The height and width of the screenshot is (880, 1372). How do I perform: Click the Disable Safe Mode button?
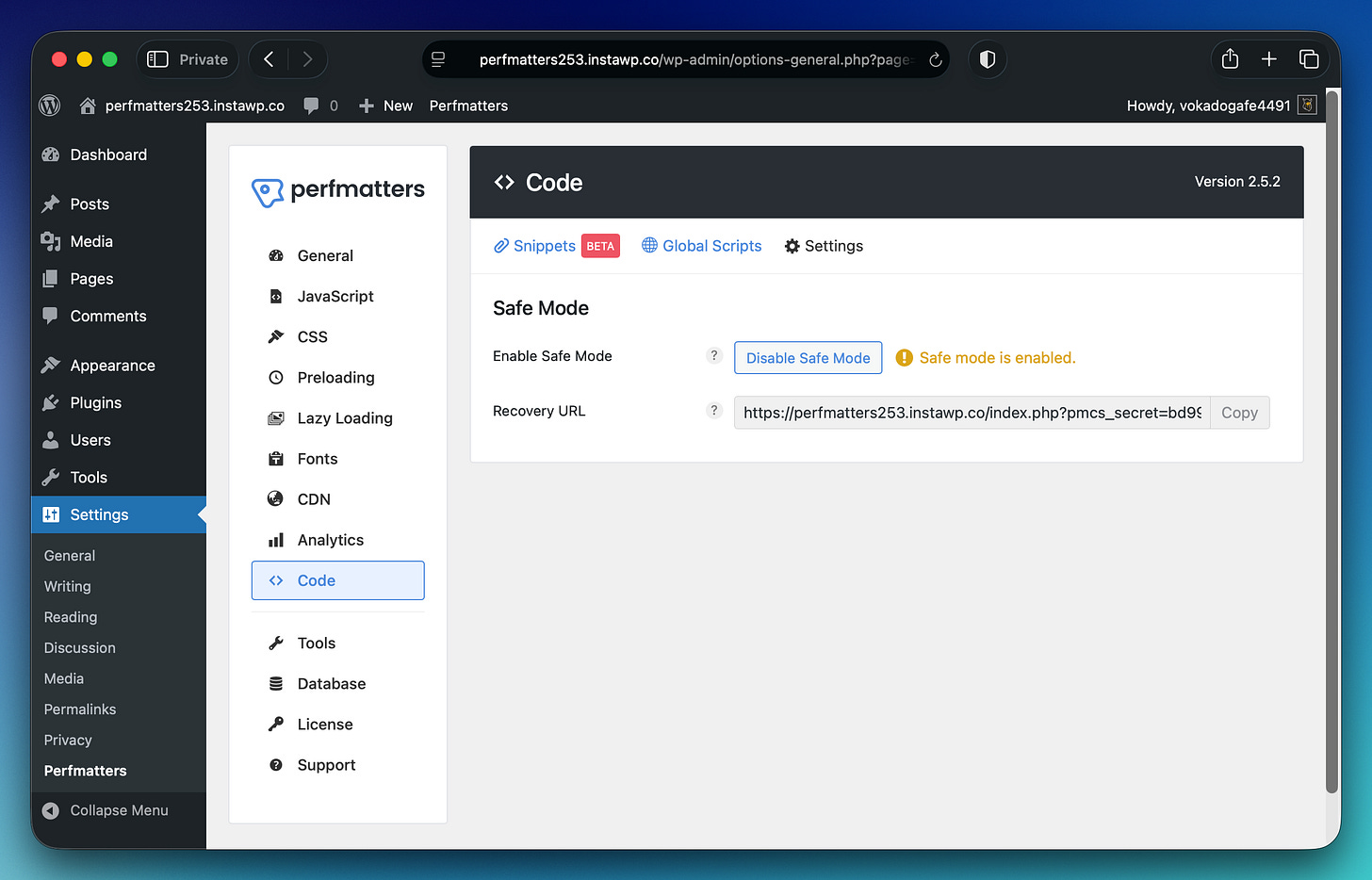pyautogui.click(x=808, y=357)
